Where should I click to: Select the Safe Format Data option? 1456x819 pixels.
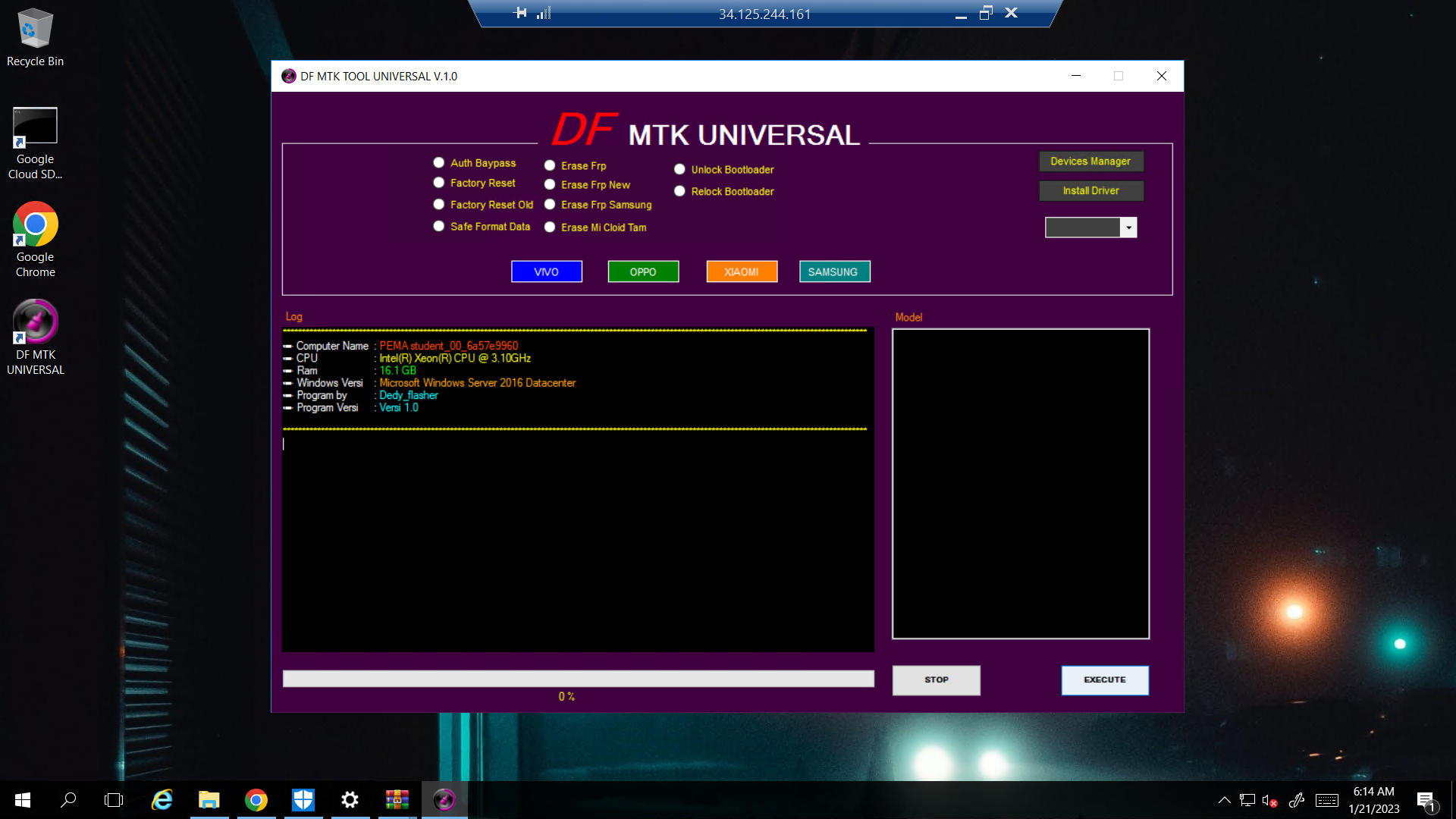click(x=439, y=226)
